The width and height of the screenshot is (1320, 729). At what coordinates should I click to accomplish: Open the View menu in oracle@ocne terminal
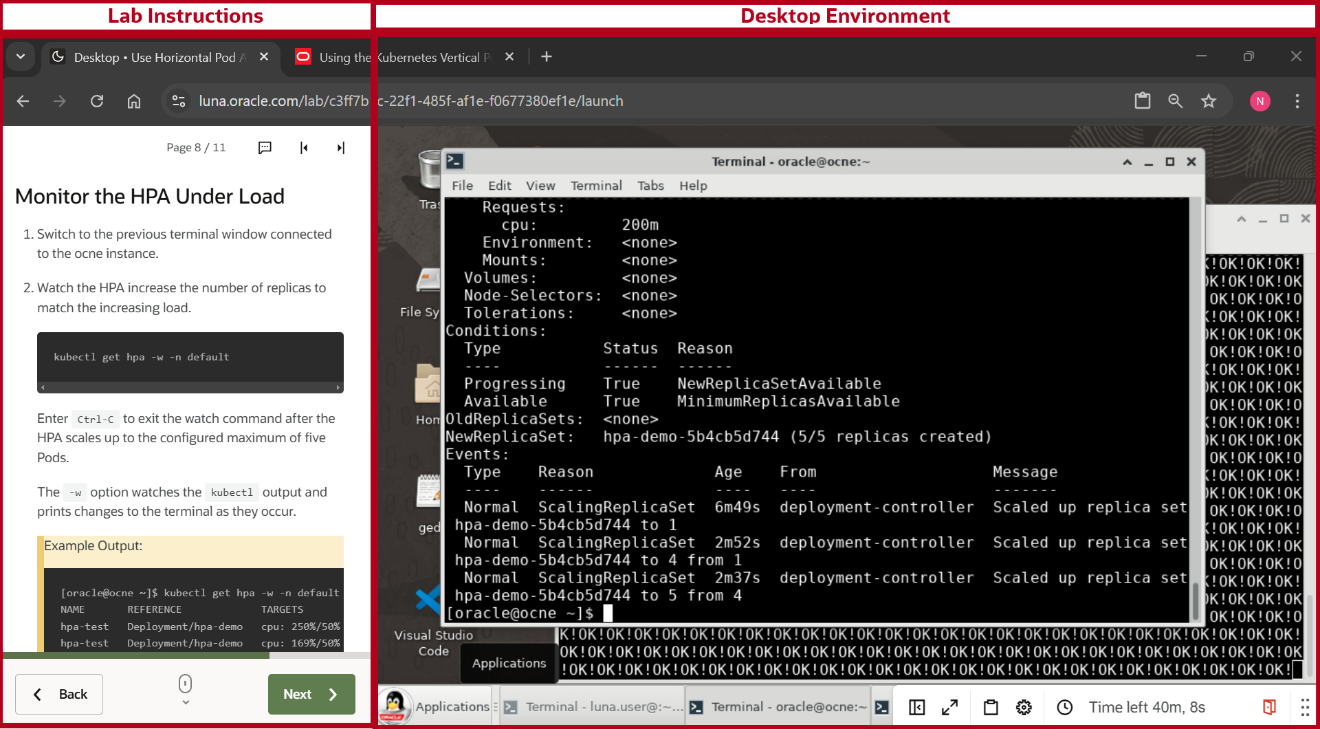(x=540, y=185)
